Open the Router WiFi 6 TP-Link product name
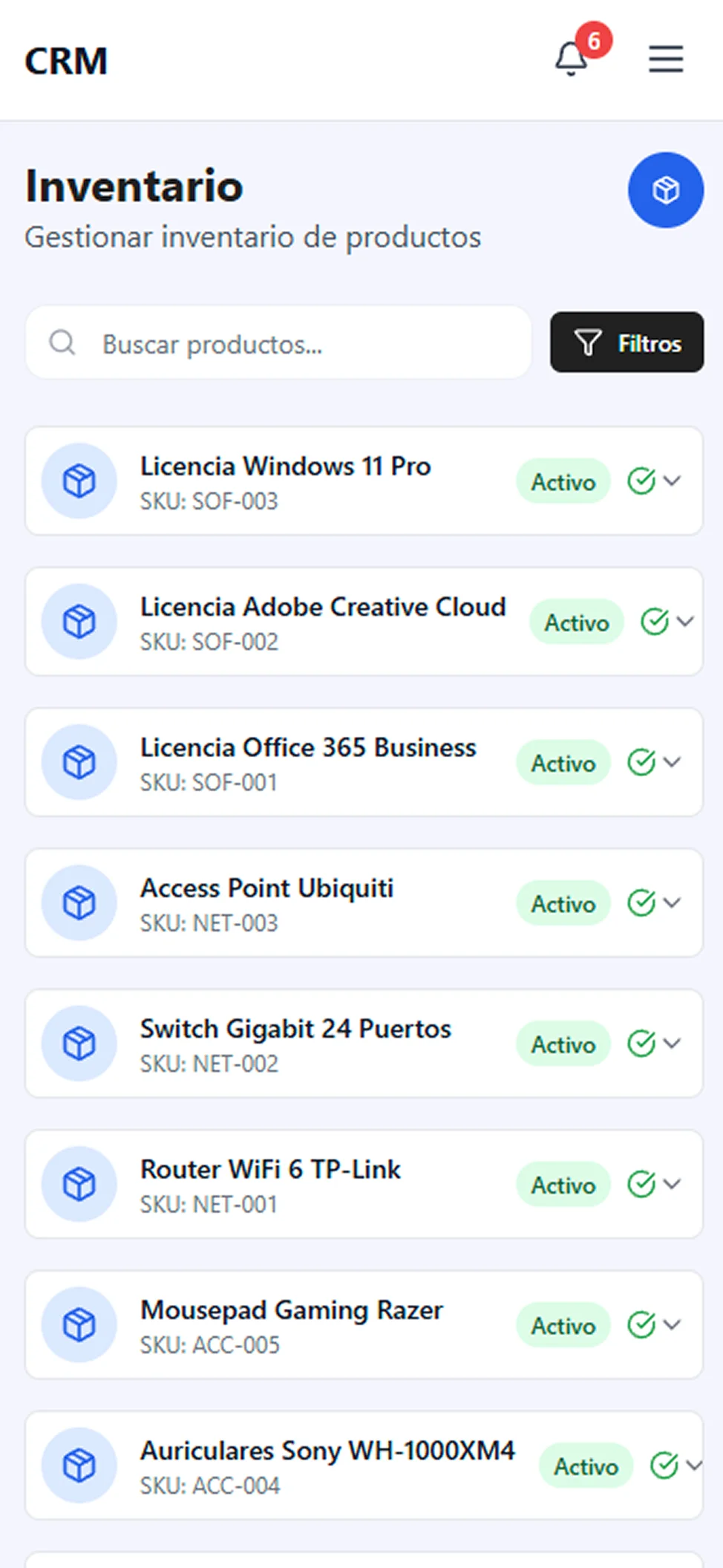 point(270,1170)
